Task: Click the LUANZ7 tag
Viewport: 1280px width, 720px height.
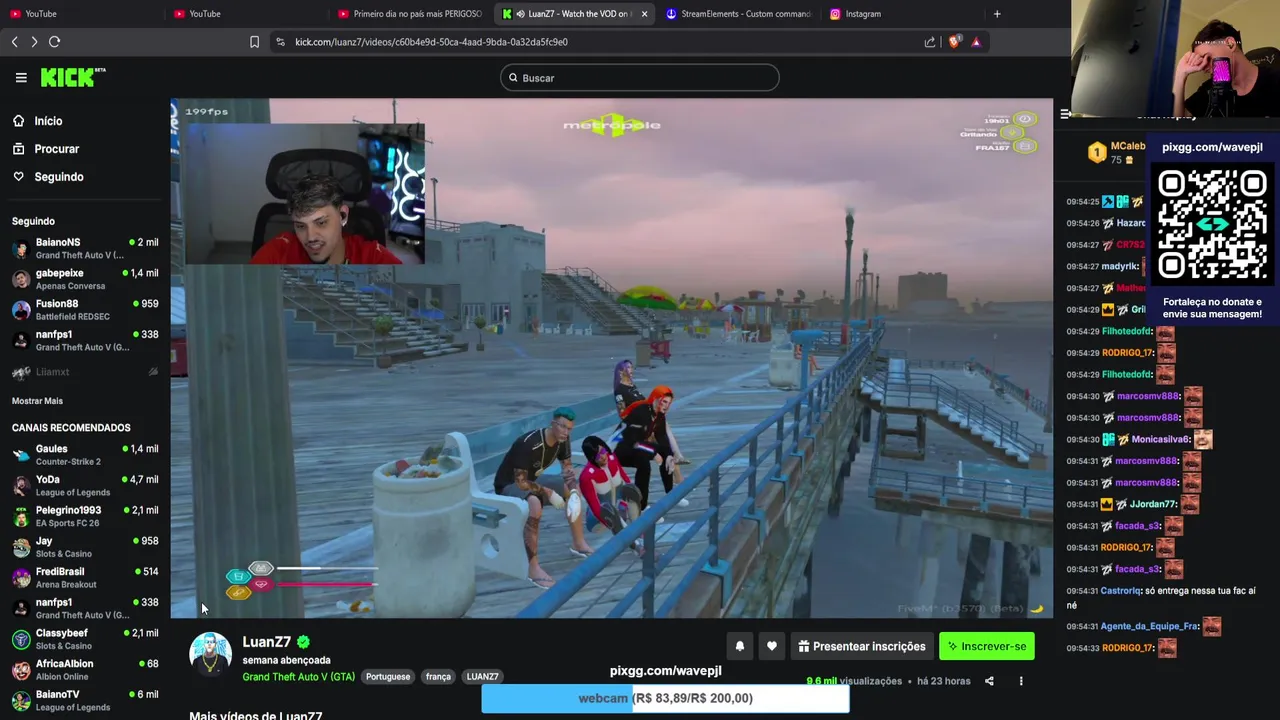Action: [x=482, y=677]
